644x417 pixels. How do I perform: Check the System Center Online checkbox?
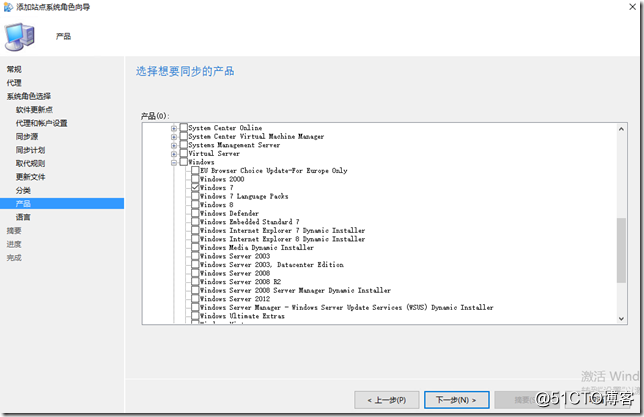click(x=184, y=128)
